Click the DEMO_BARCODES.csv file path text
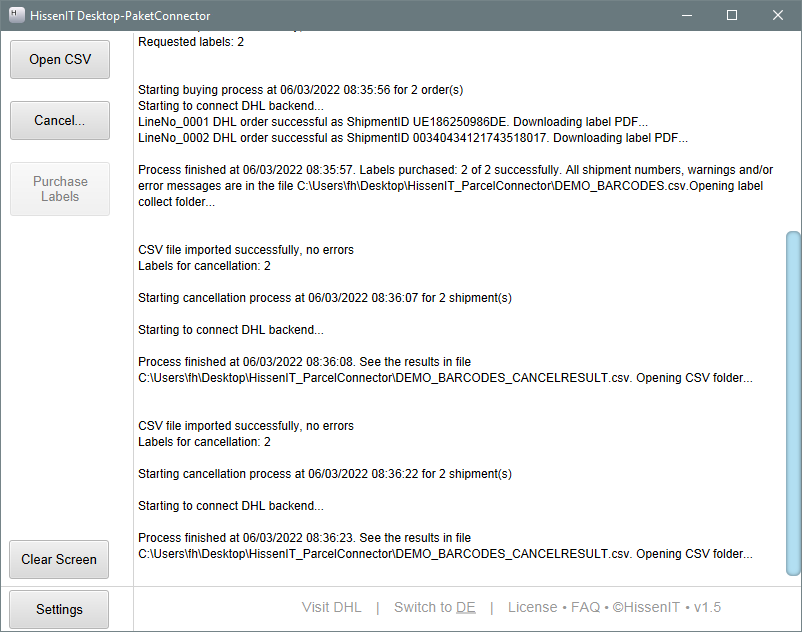 click(x=491, y=186)
